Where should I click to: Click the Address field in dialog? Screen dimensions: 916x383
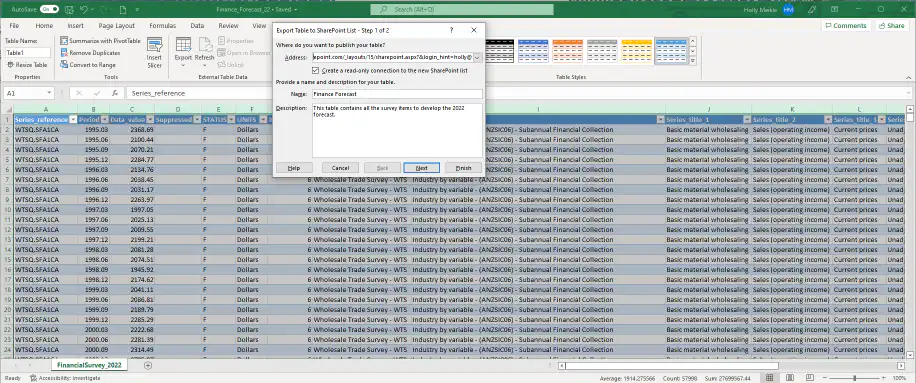pyautogui.click(x=392, y=57)
